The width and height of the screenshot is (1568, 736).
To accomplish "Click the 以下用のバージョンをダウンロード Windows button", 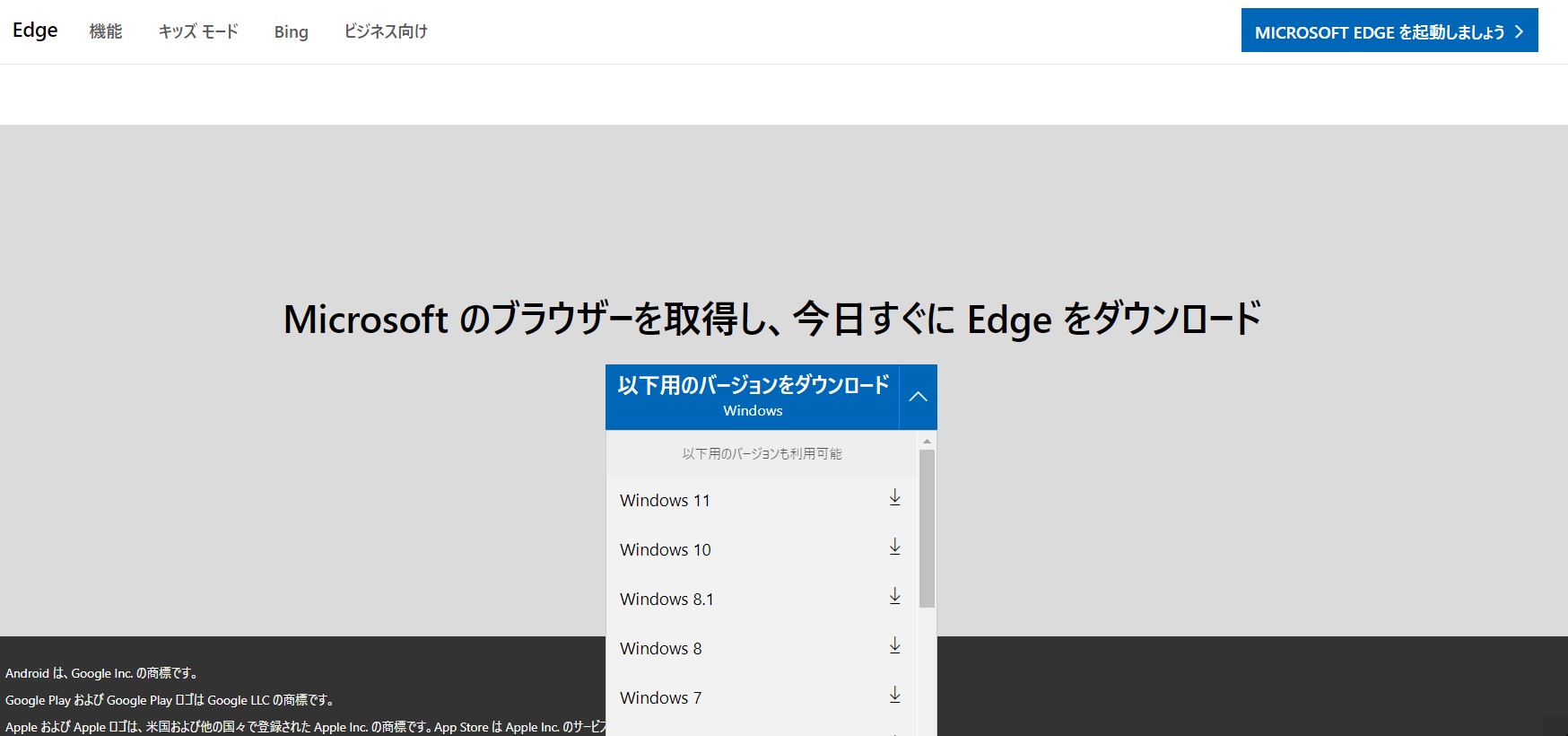I will 753,397.
